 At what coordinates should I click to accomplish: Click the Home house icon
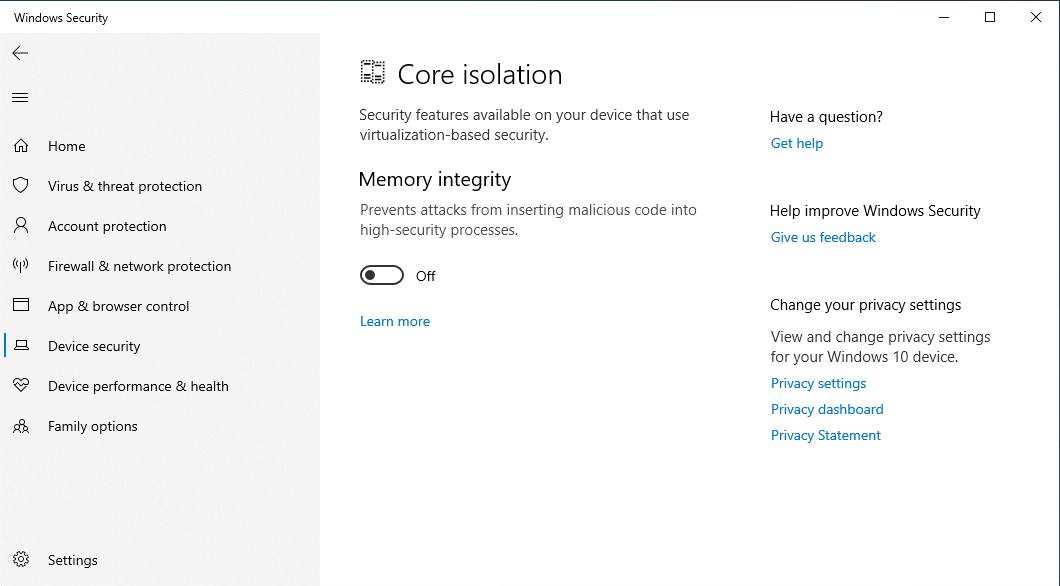[x=21, y=146]
